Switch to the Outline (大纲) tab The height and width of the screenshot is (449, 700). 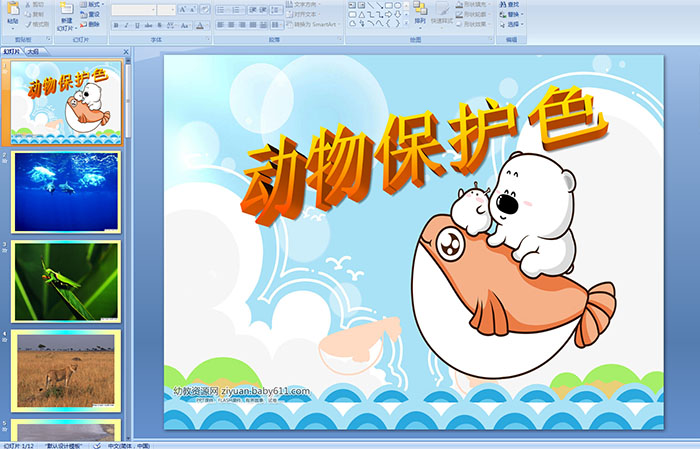tap(32, 51)
